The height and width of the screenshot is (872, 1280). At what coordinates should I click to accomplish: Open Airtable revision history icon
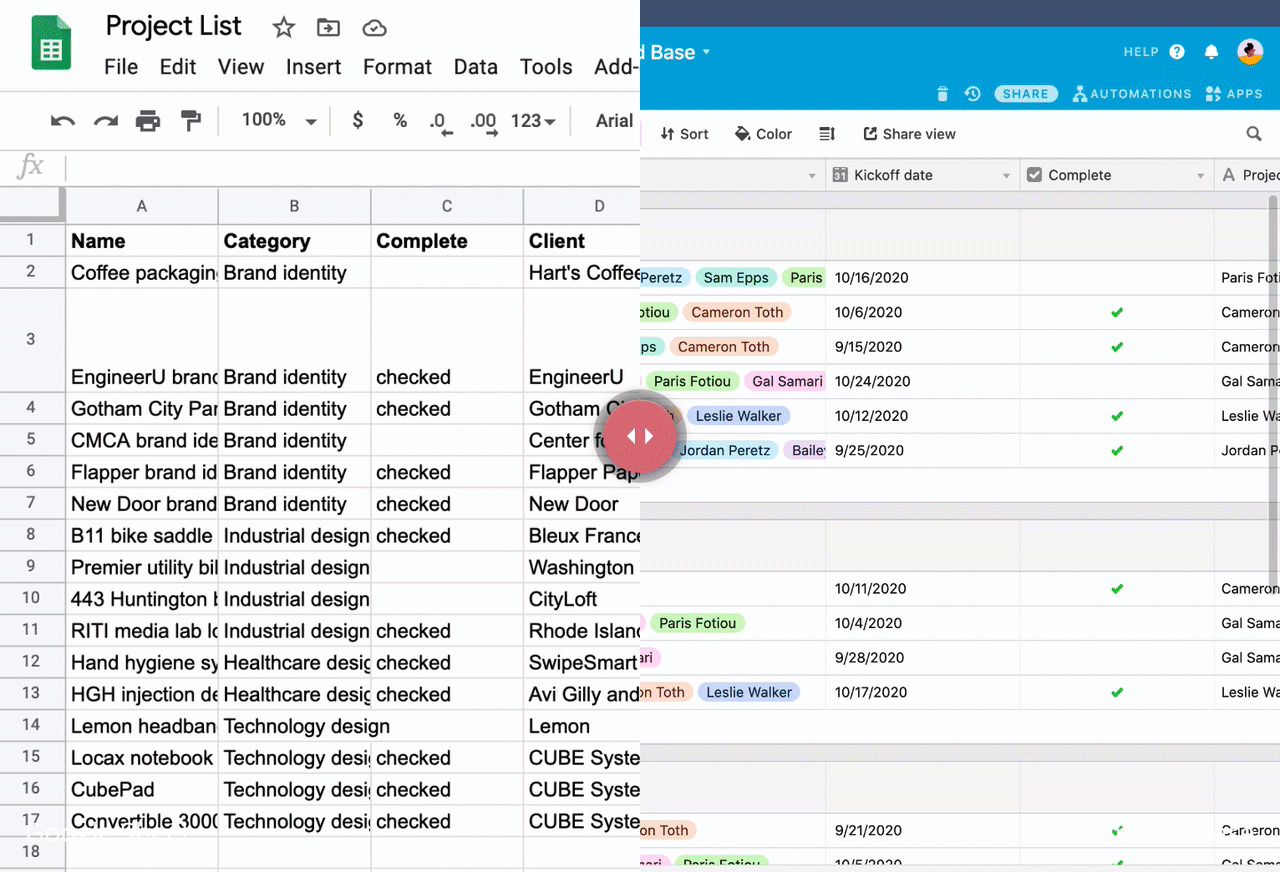point(972,94)
